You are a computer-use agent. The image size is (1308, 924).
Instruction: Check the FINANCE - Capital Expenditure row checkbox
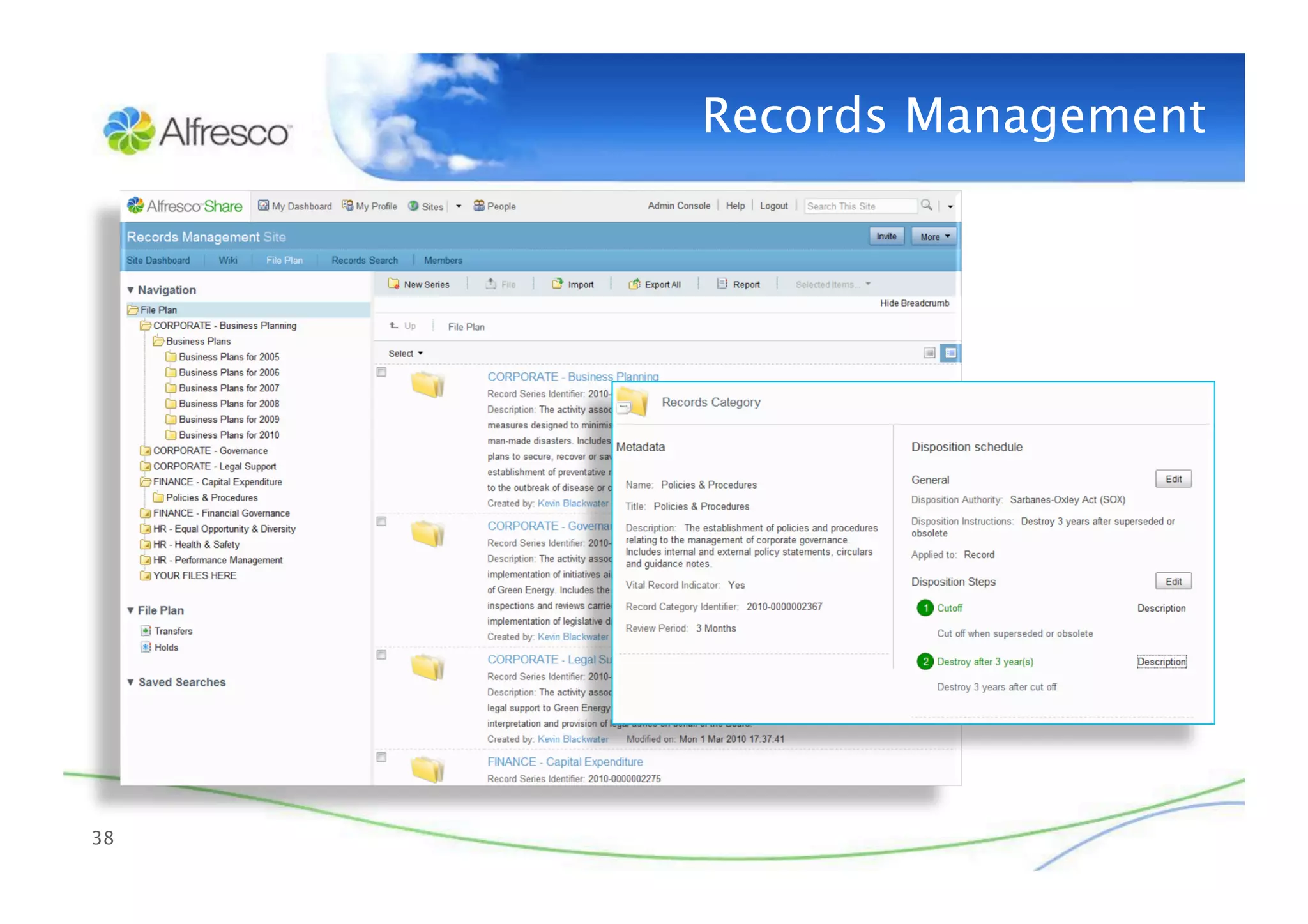click(x=381, y=757)
